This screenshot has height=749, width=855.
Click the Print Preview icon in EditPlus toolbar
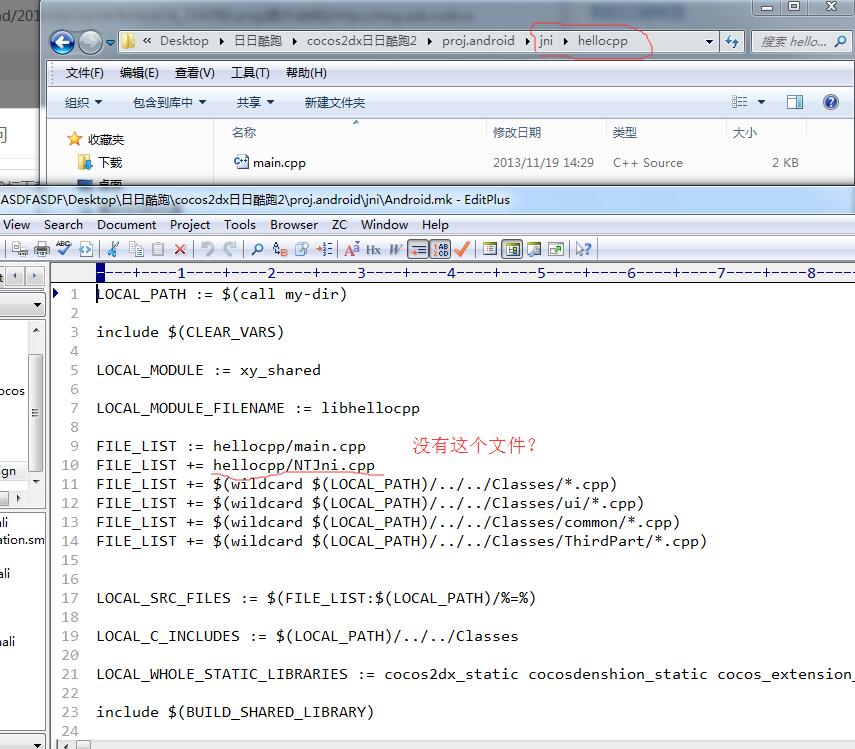20,249
